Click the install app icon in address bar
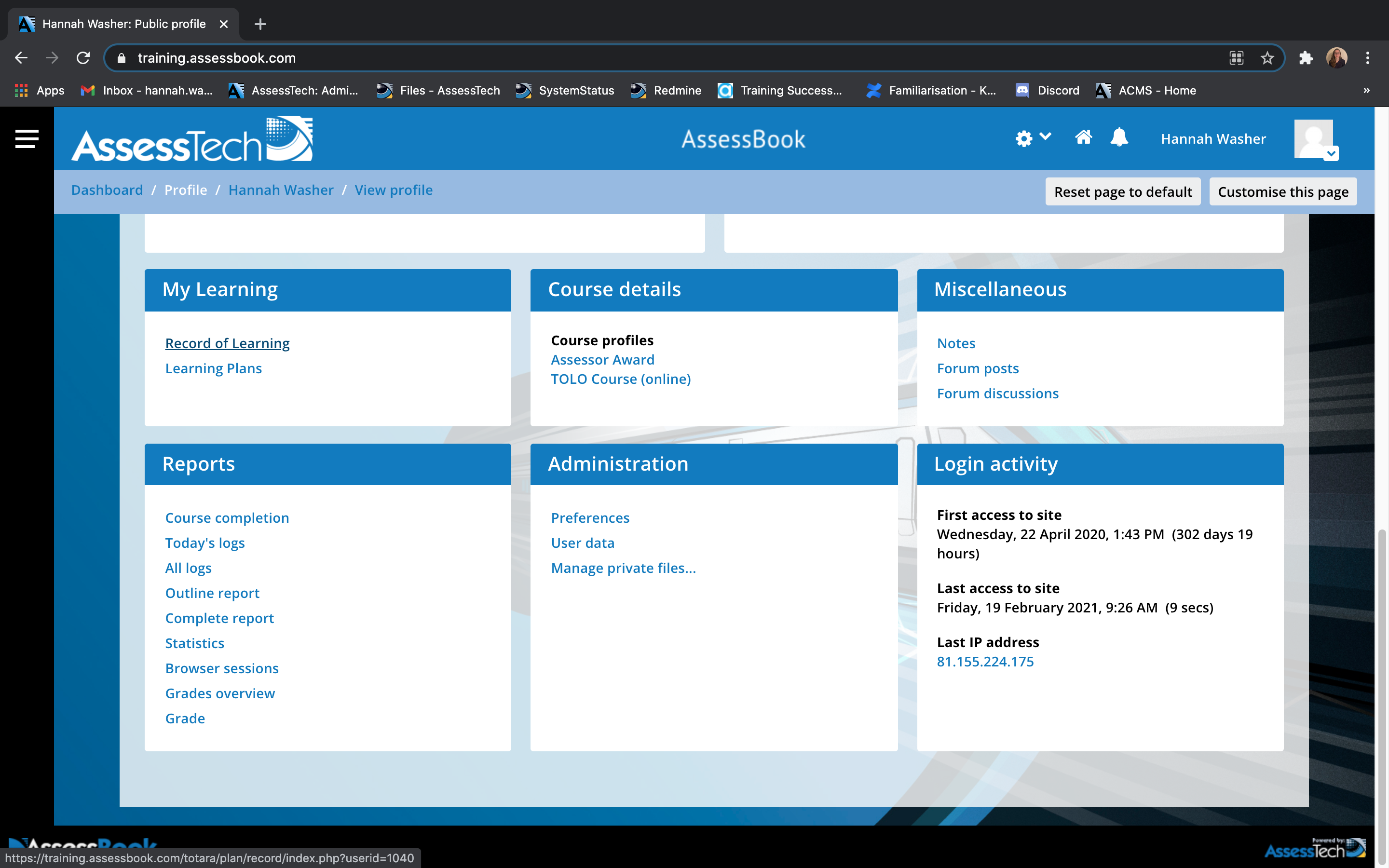 click(1236, 58)
